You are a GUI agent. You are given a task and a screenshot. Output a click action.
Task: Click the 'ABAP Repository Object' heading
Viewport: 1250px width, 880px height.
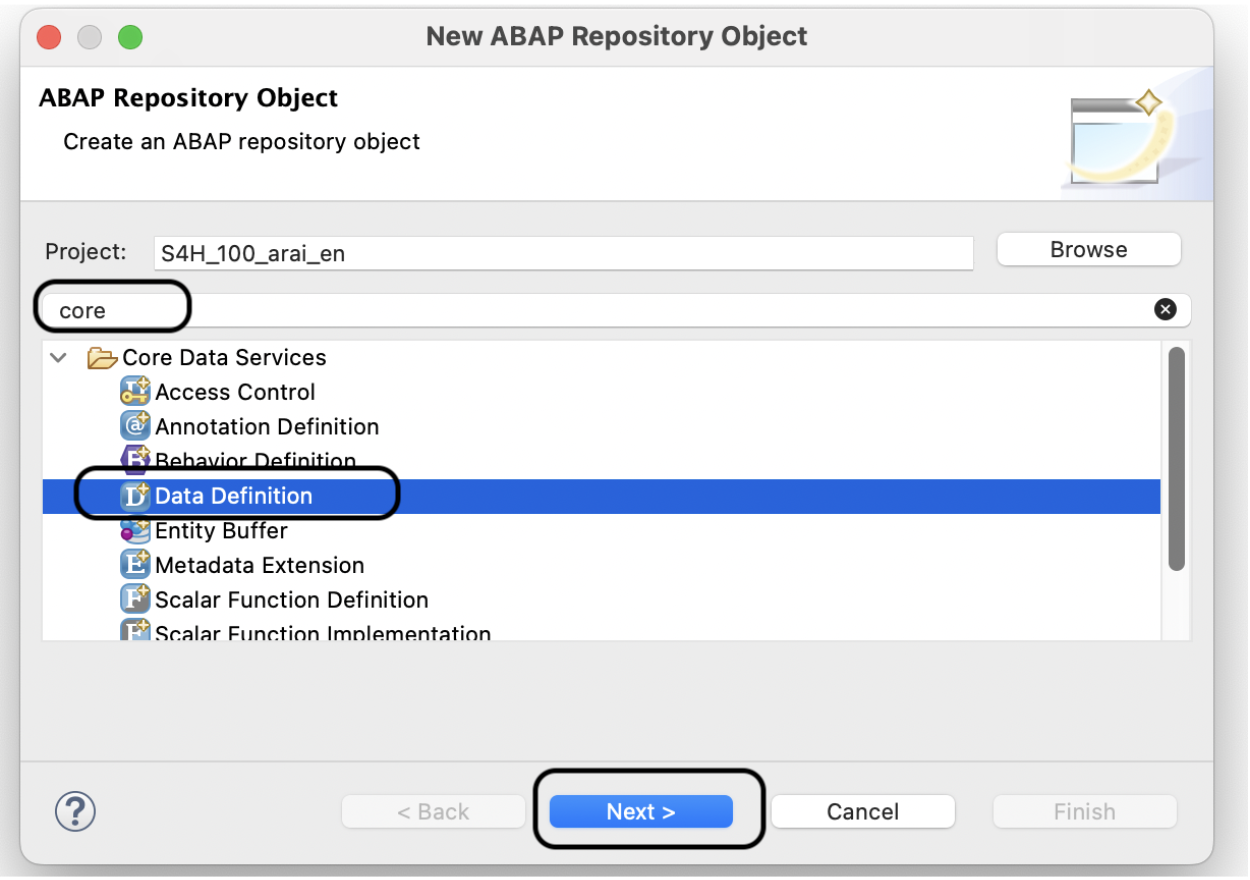pos(188,98)
